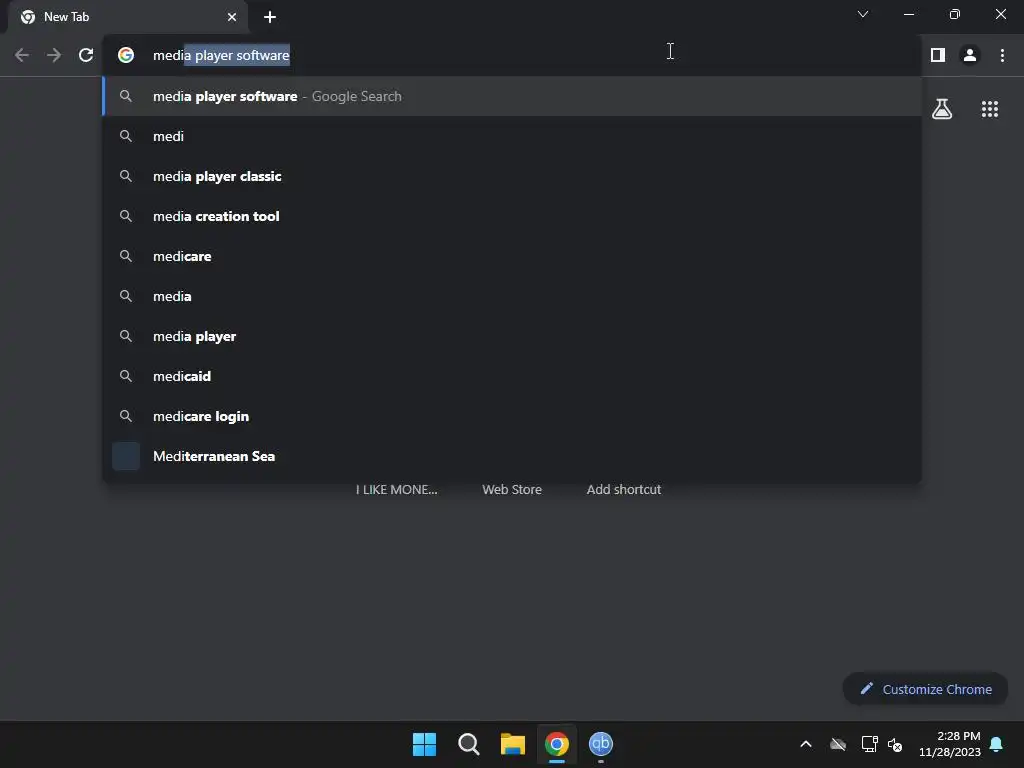Open the Web Store shortcut

coord(512,489)
